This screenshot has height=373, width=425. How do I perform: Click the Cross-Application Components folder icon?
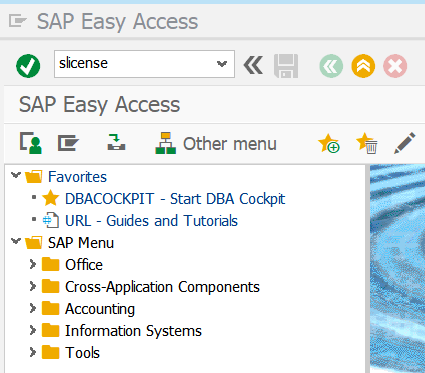51,286
